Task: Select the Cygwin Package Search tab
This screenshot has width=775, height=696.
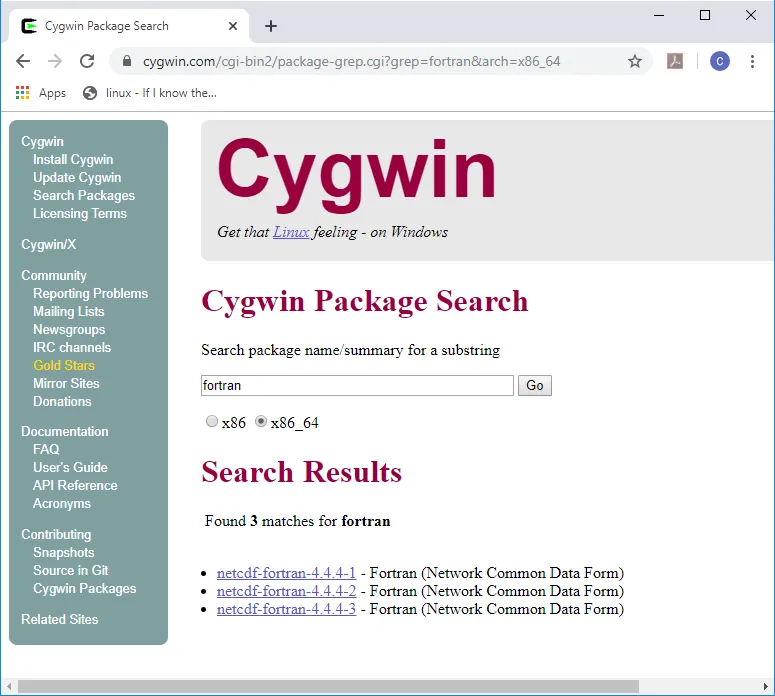Action: click(129, 26)
